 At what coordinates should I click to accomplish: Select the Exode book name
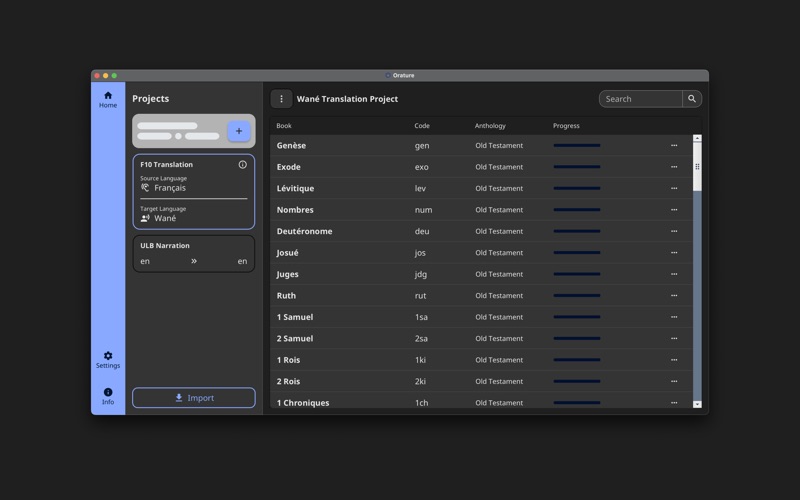(288, 167)
